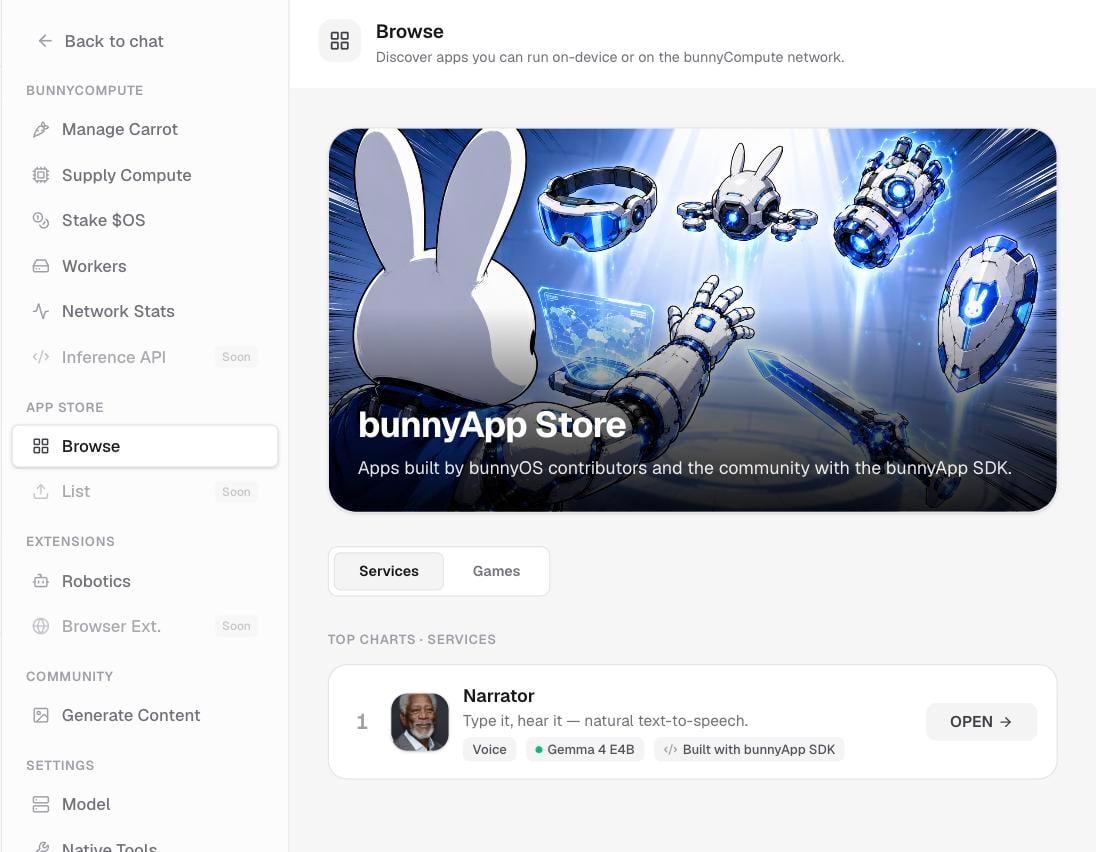Click the Soon badge next to Browser Ext.

(236, 626)
